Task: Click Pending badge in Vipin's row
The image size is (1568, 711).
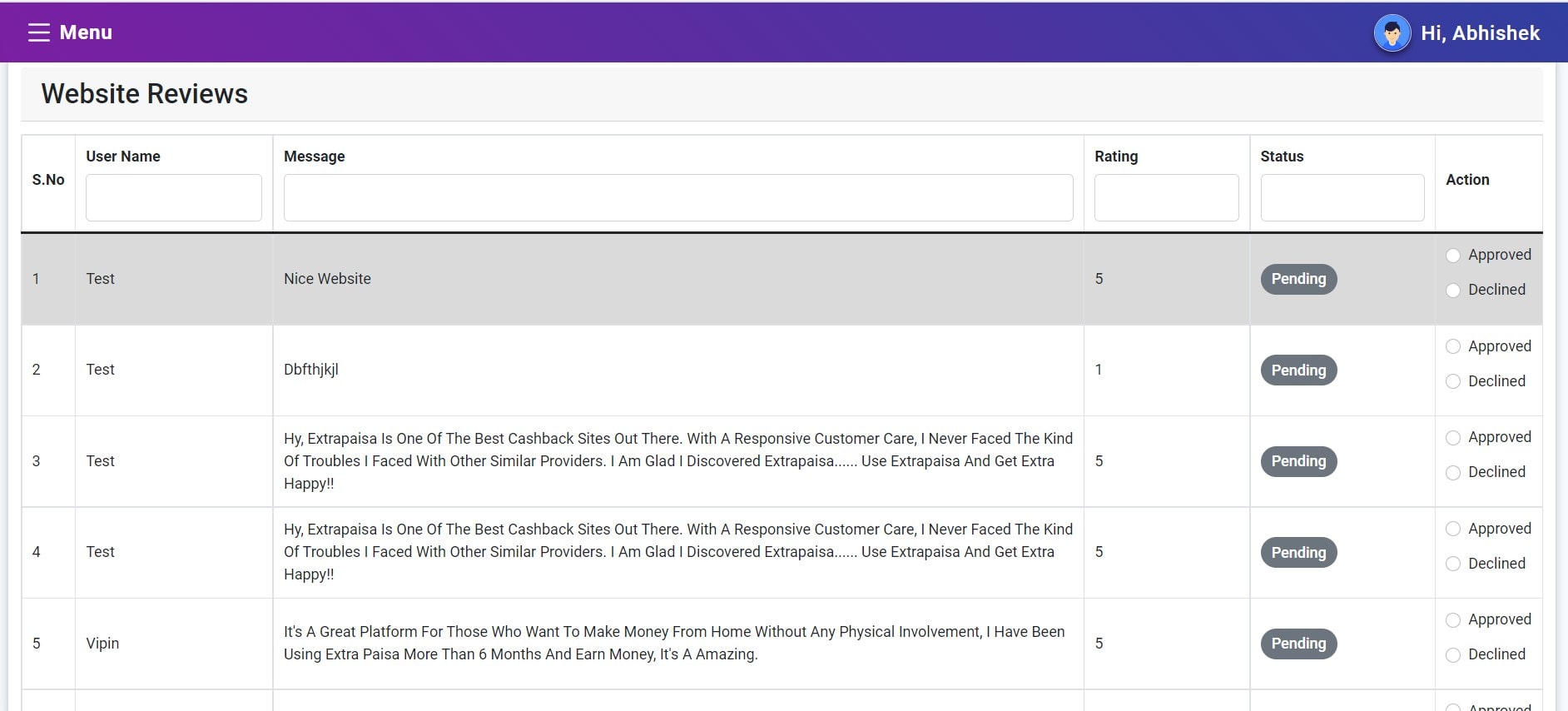Action: (x=1298, y=644)
